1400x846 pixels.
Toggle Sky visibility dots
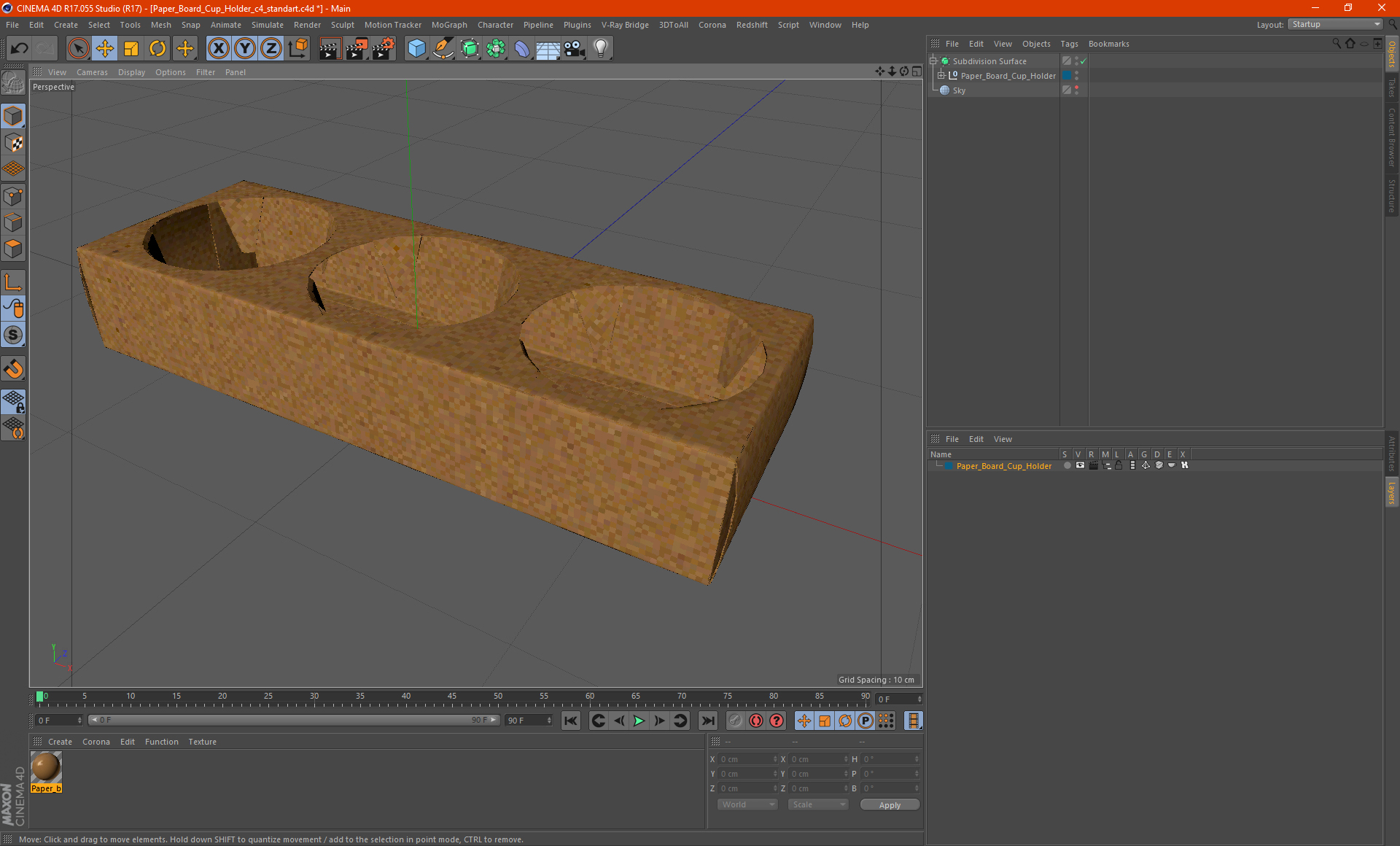pos(1076,90)
